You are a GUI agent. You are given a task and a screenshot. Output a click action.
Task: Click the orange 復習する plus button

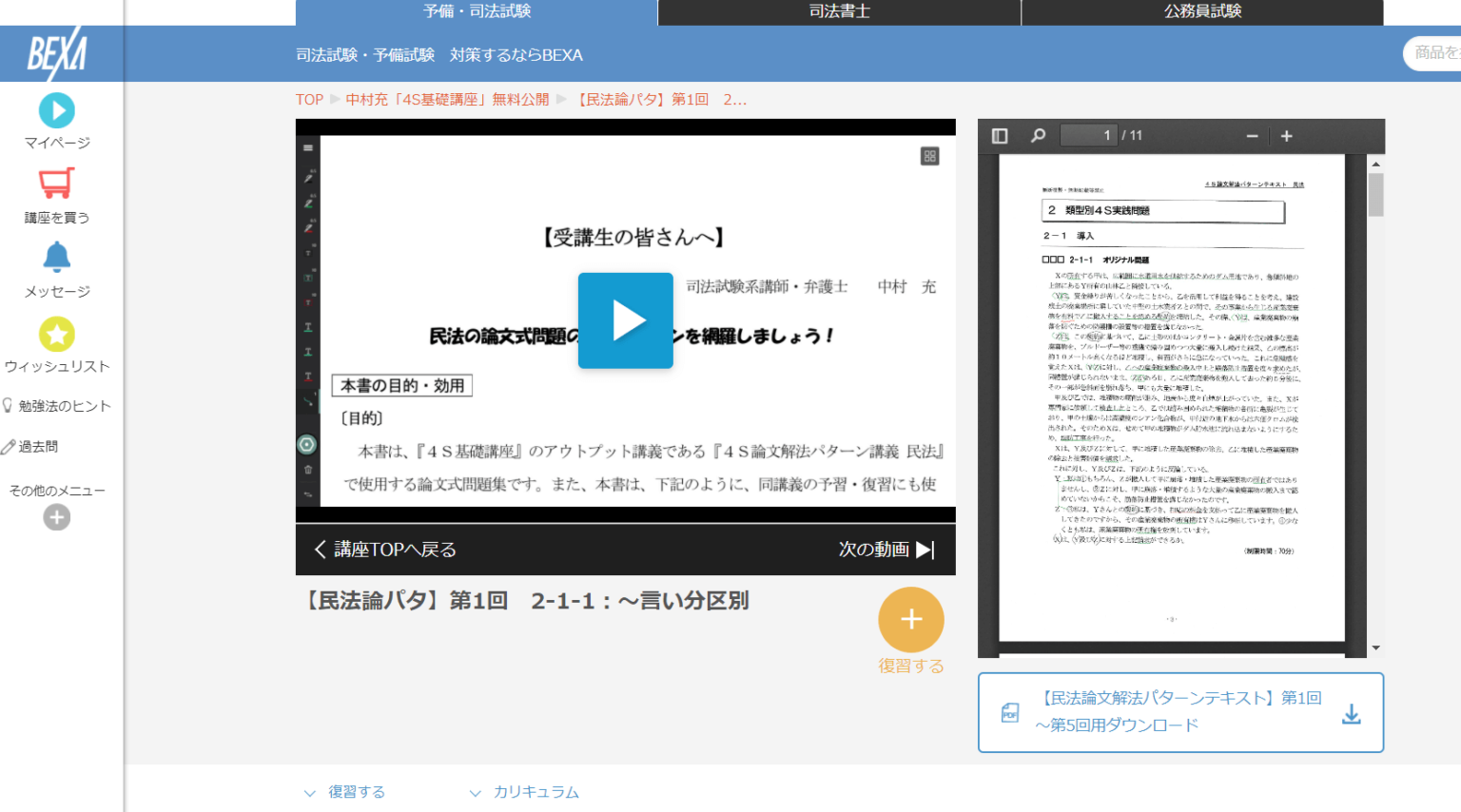pyautogui.click(x=911, y=620)
